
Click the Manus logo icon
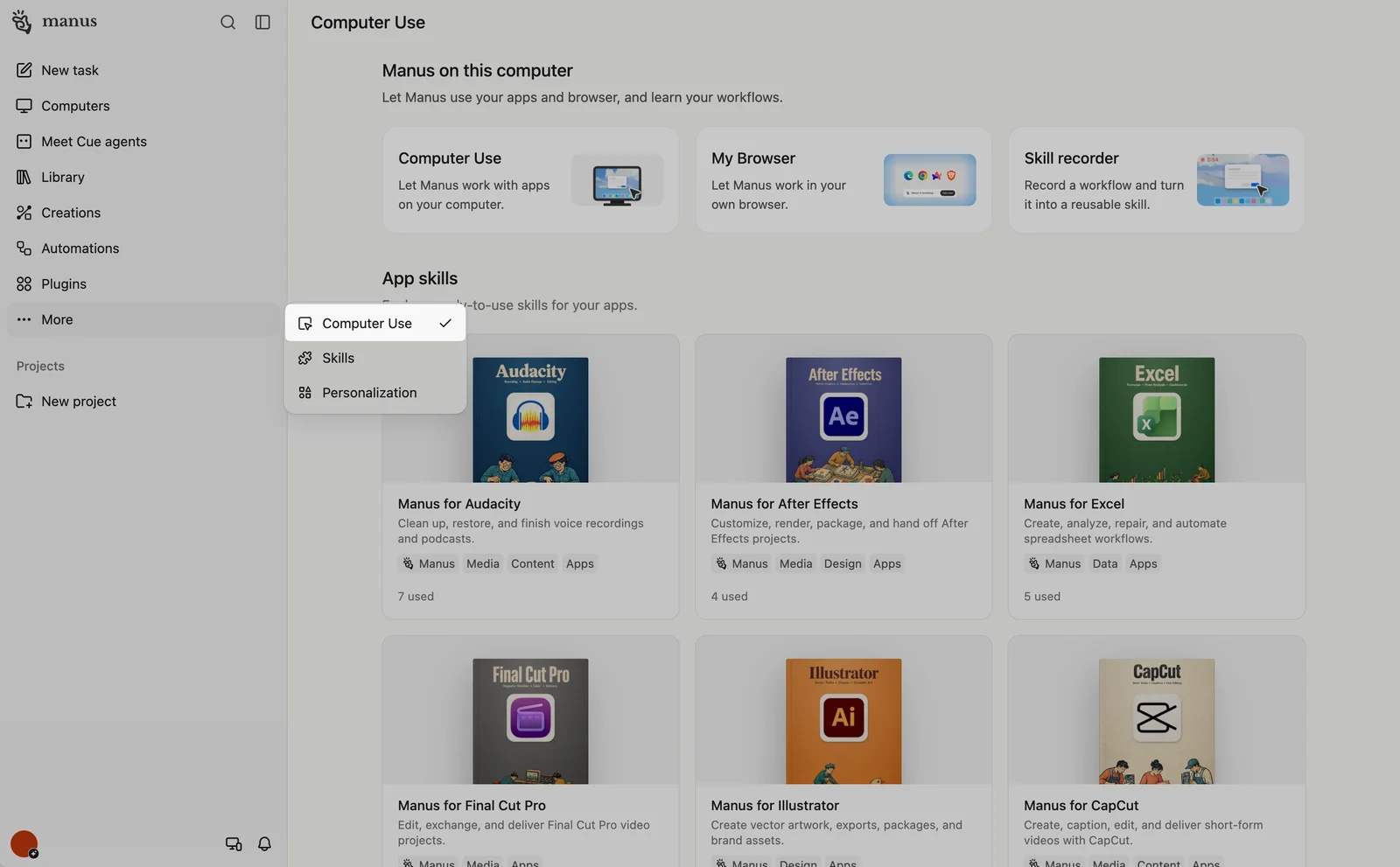pos(22,22)
